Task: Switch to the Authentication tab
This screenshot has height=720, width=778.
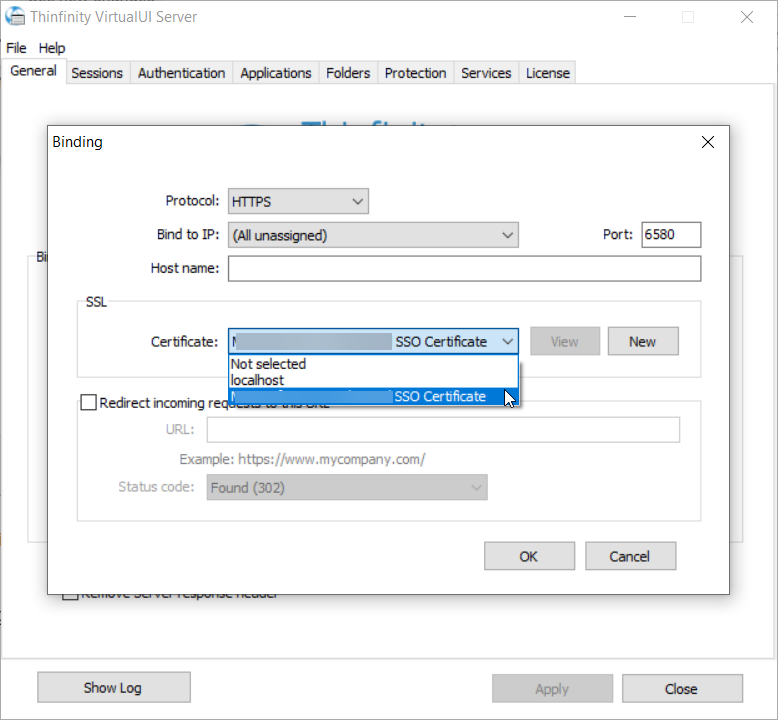Action: point(182,73)
